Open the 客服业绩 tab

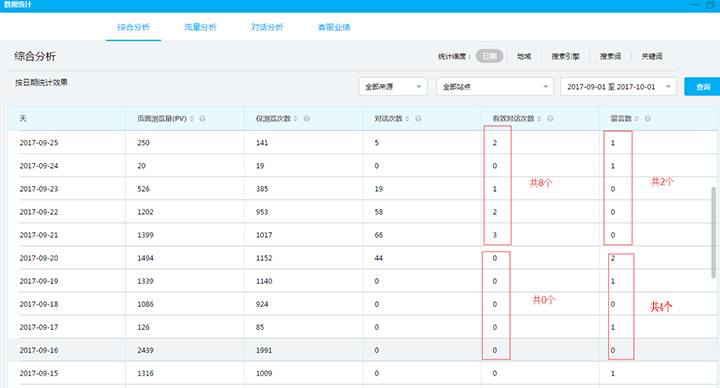pos(334,27)
